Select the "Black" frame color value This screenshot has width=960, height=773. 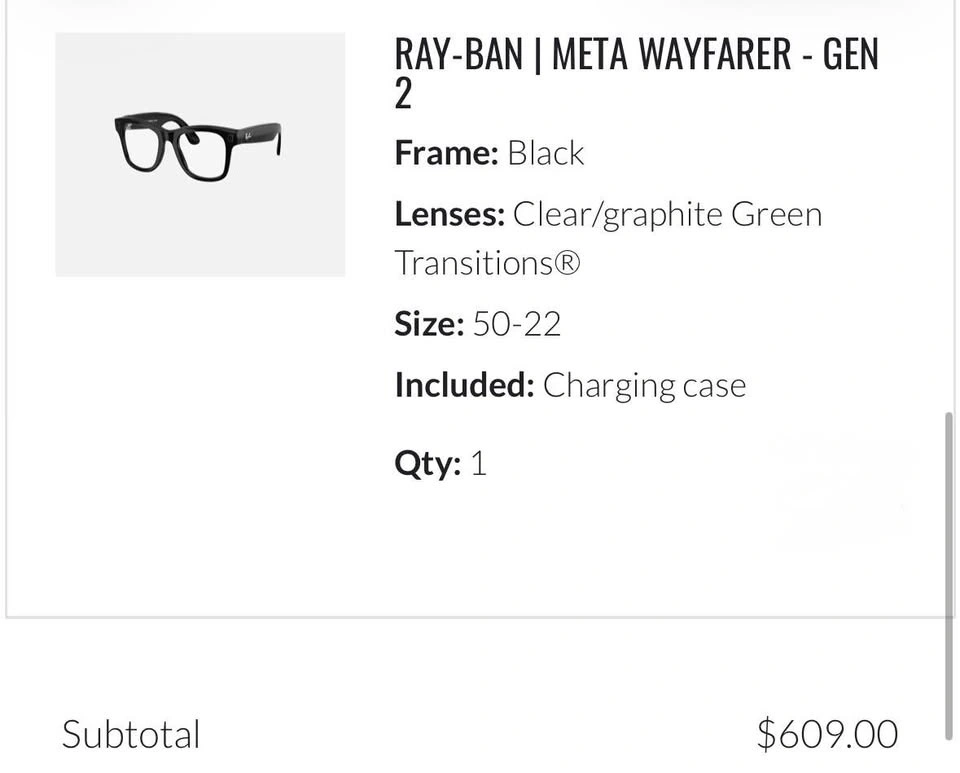[x=546, y=153]
